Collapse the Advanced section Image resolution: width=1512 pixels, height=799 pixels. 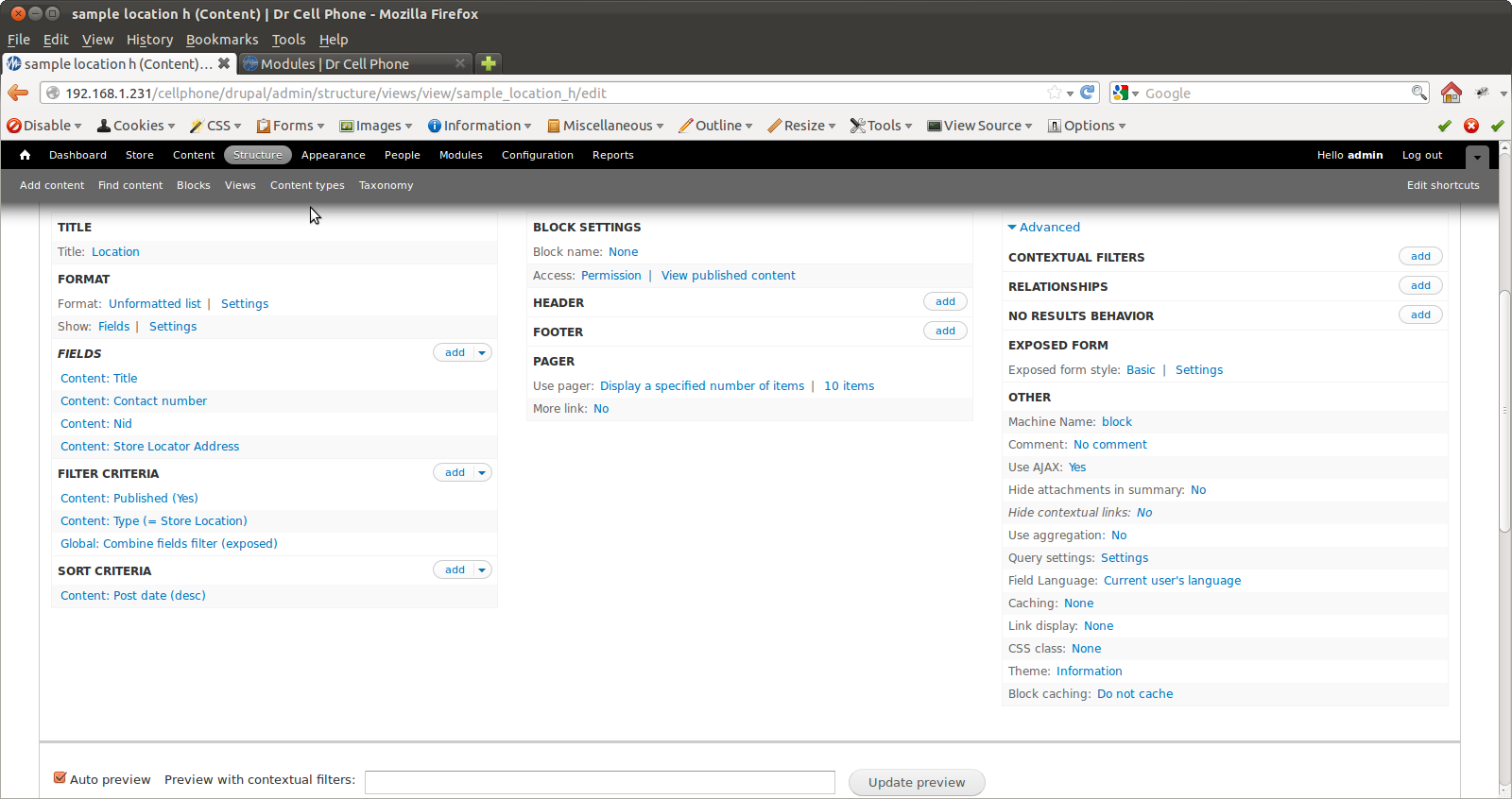[1044, 227]
